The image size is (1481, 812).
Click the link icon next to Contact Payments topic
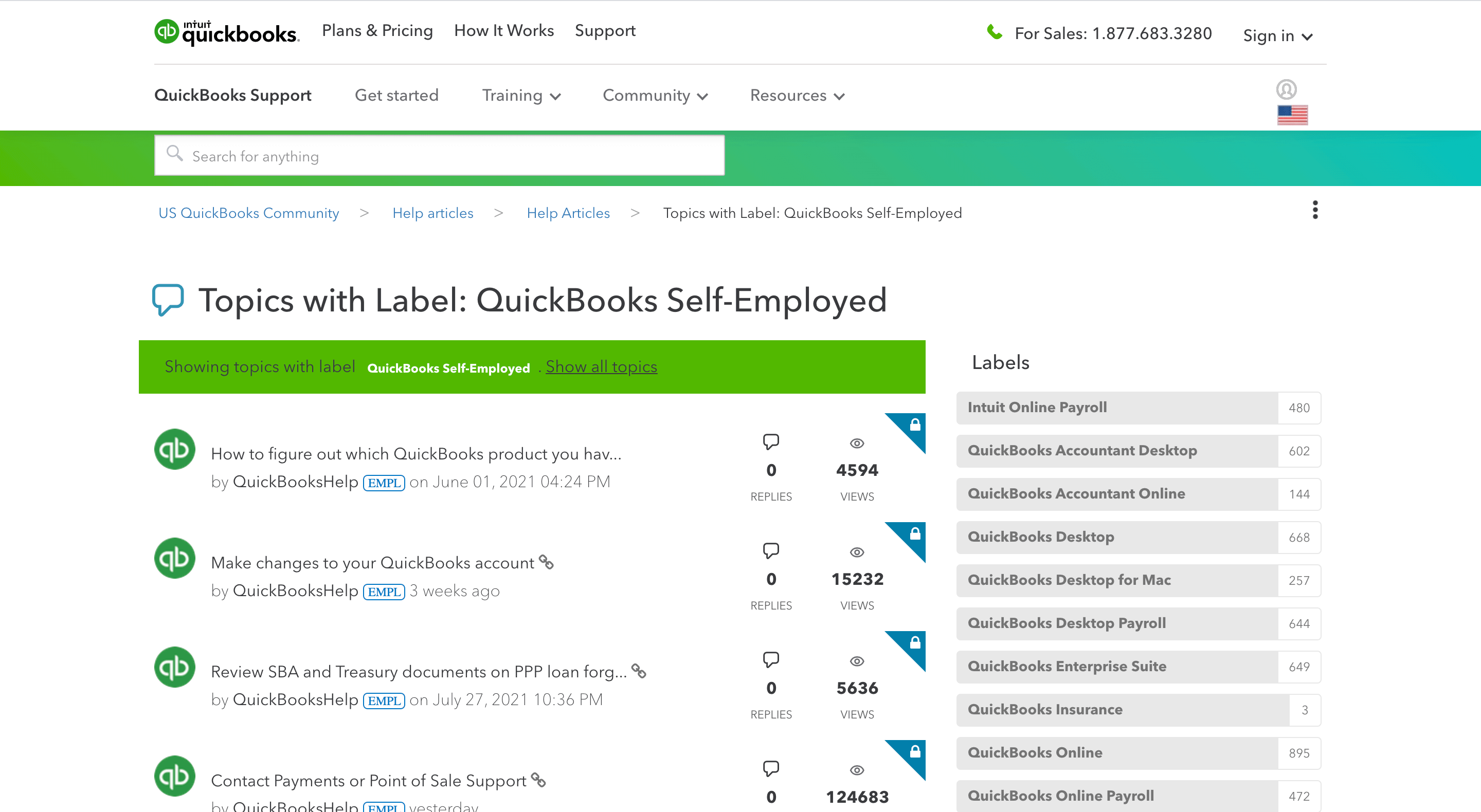(538, 780)
